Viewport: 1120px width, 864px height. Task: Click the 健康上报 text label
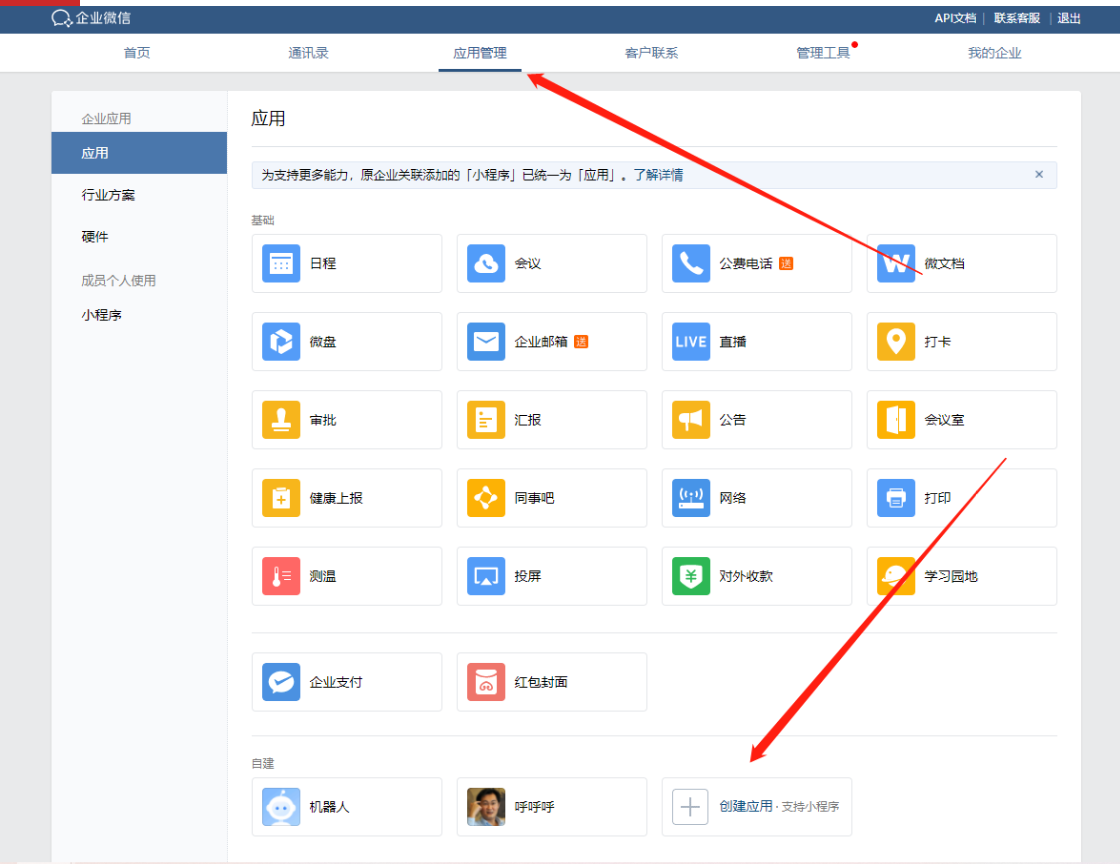tap(336, 498)
